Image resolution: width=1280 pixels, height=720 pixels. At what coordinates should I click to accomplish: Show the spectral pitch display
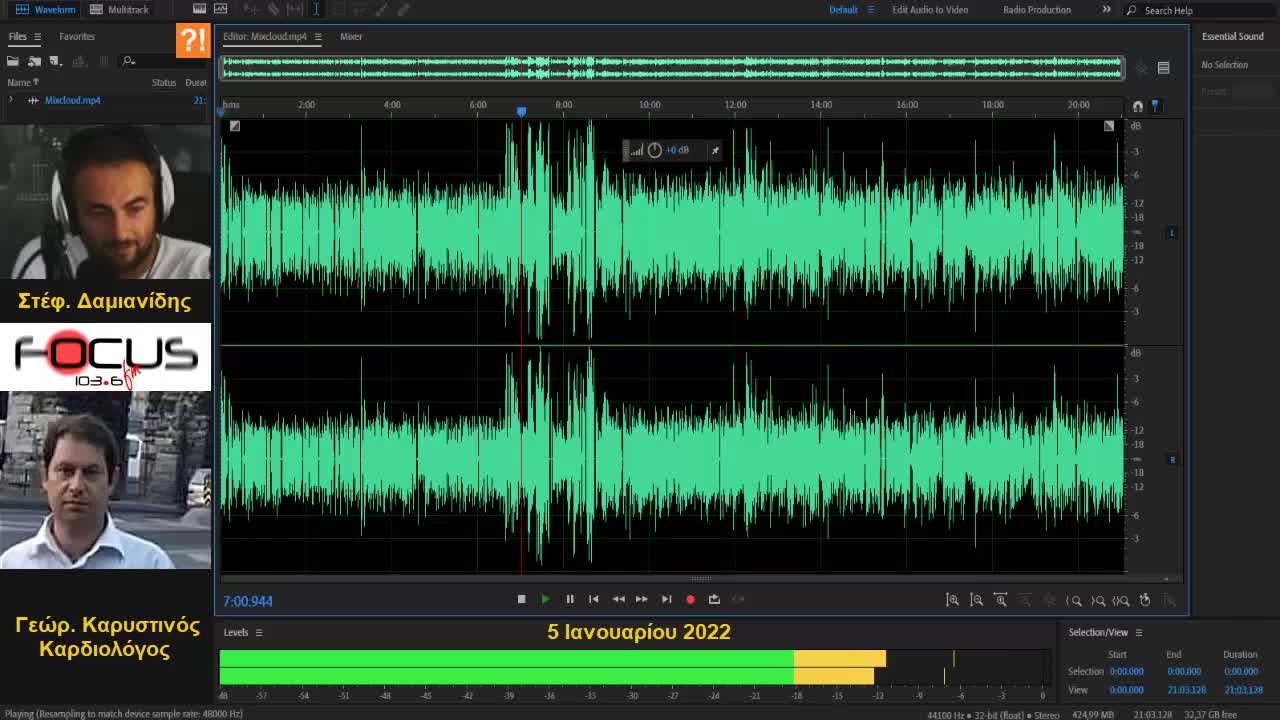(x=221, y=9)
